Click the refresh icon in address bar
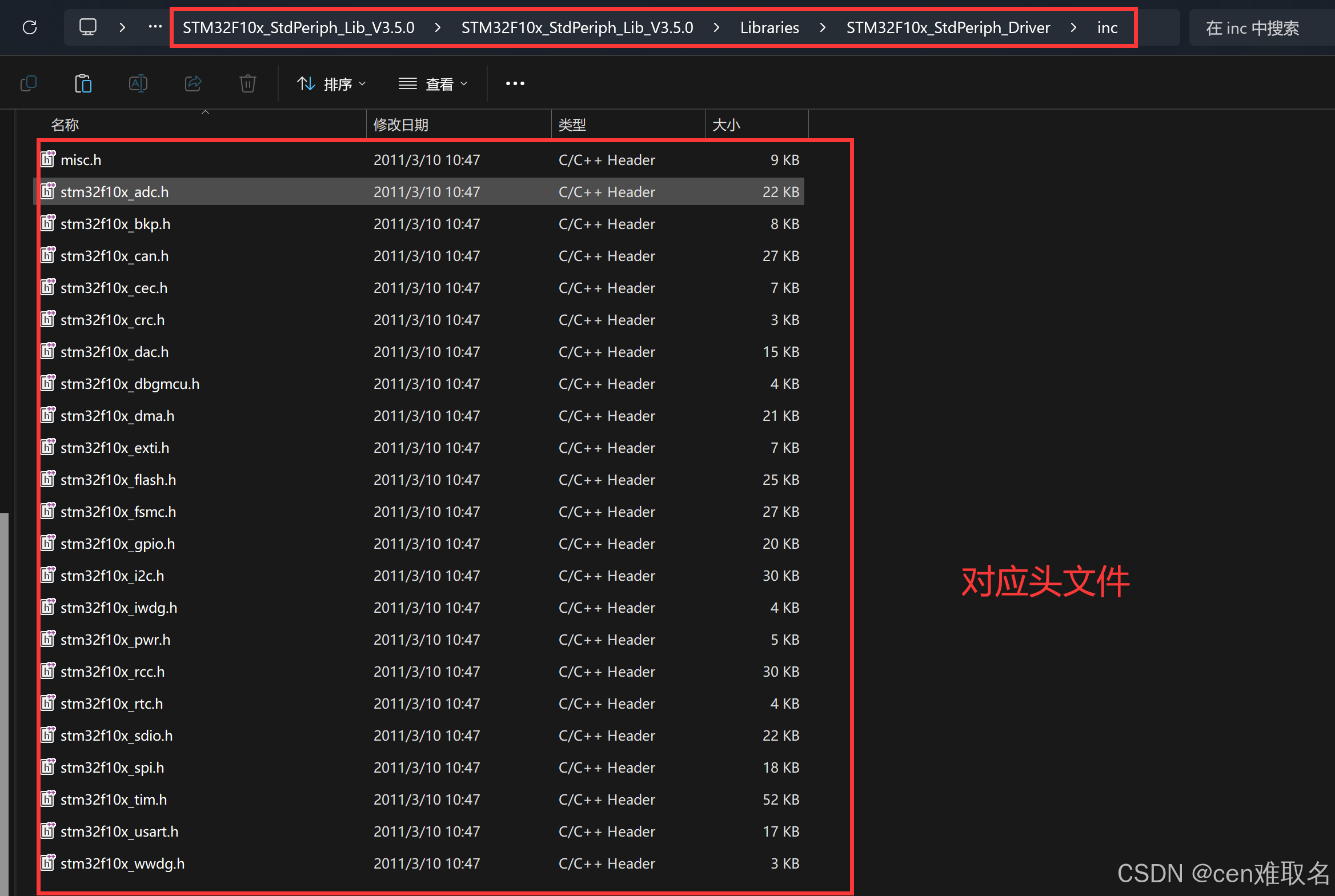This screenshot has width=1335, height=896. (30, 27)
